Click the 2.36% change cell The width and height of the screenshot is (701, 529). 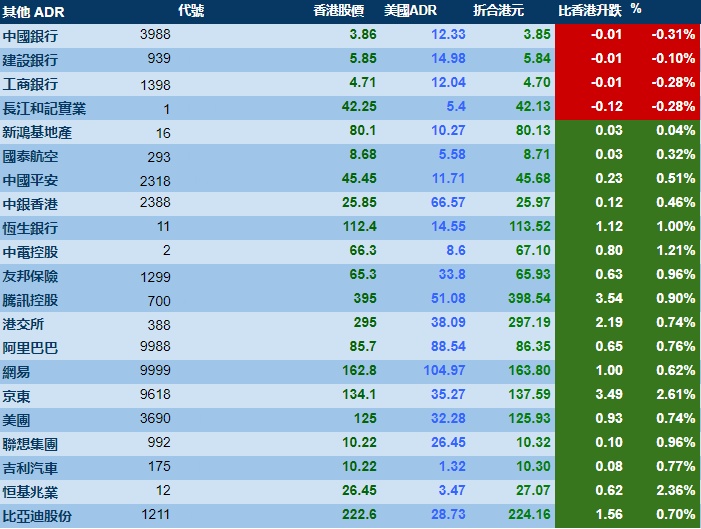coord(676,491)
